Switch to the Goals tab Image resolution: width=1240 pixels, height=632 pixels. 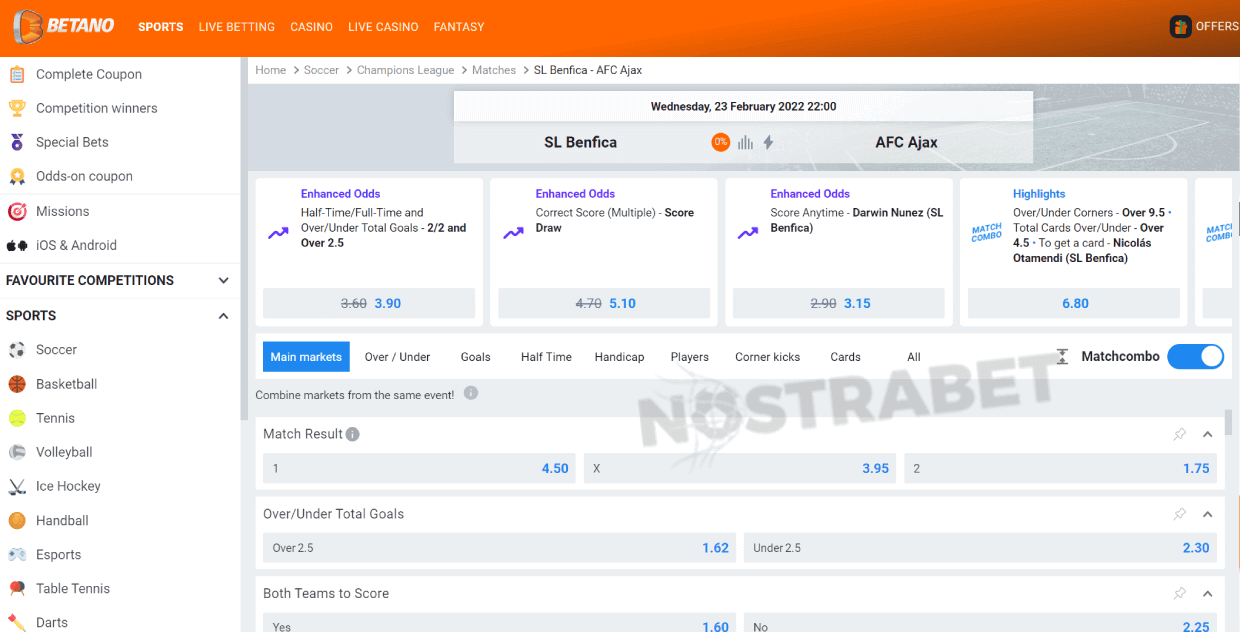475,357
